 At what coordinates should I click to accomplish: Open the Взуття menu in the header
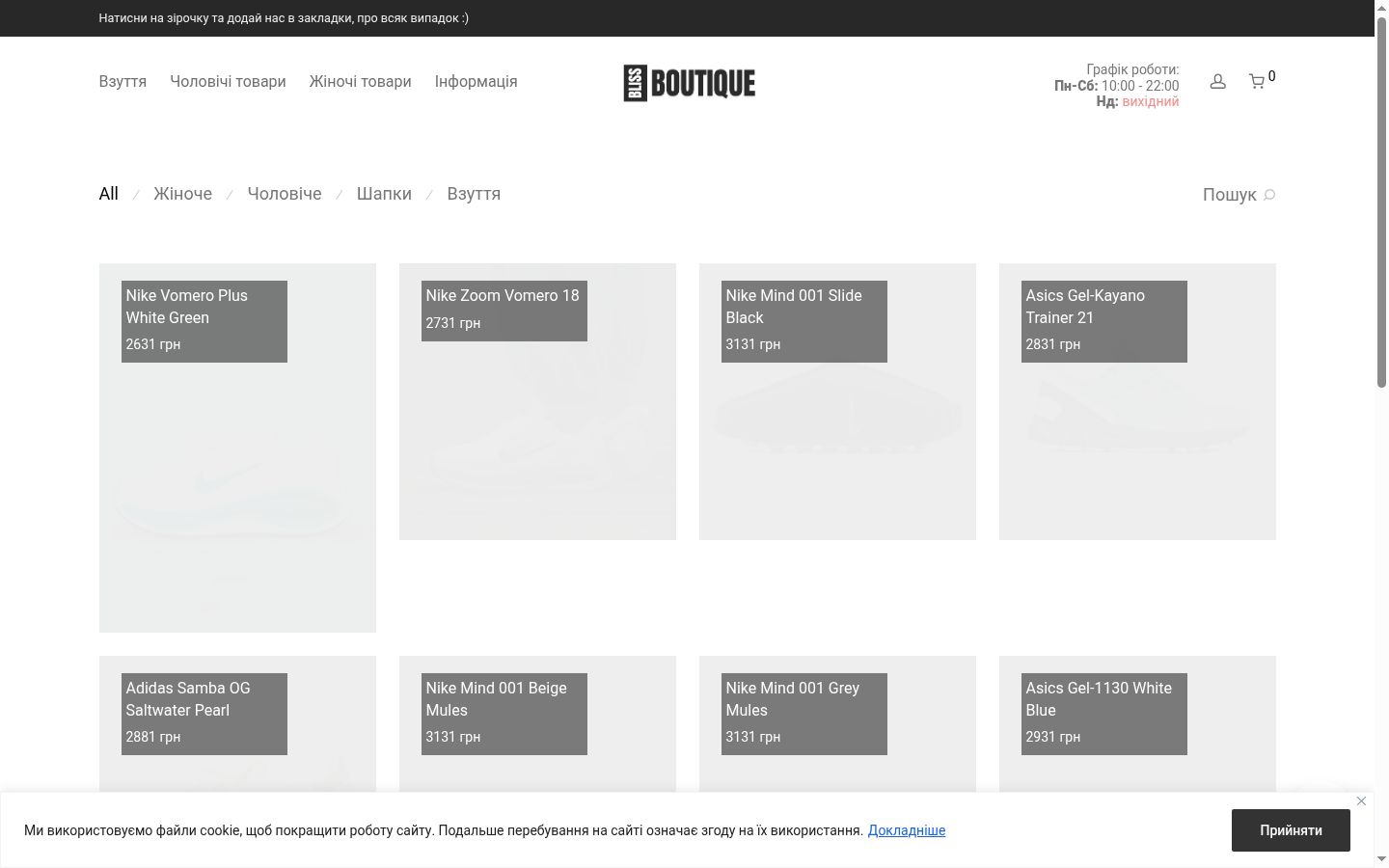123,82
